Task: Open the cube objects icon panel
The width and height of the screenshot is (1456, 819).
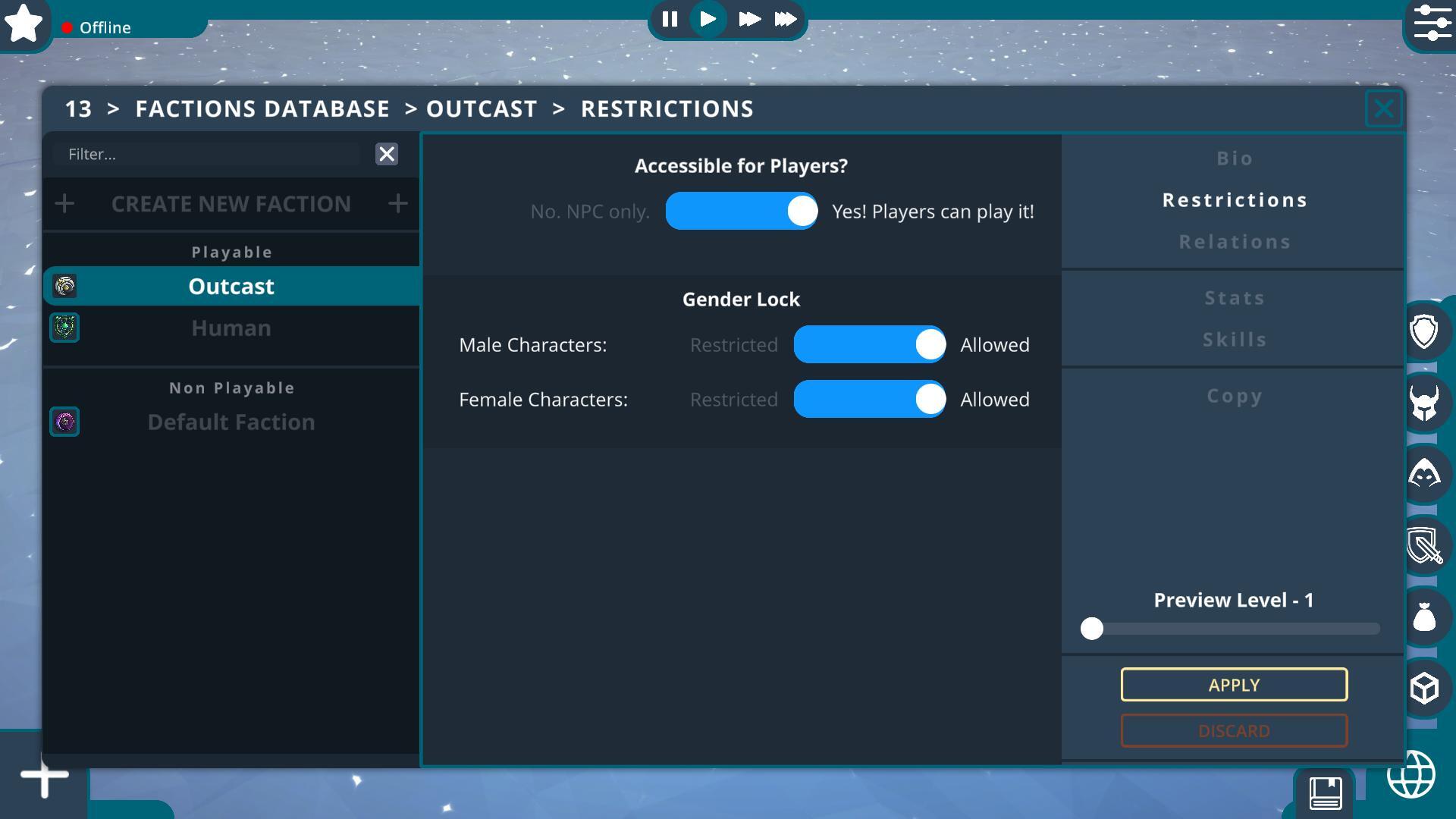Action: pos(1424,688)
